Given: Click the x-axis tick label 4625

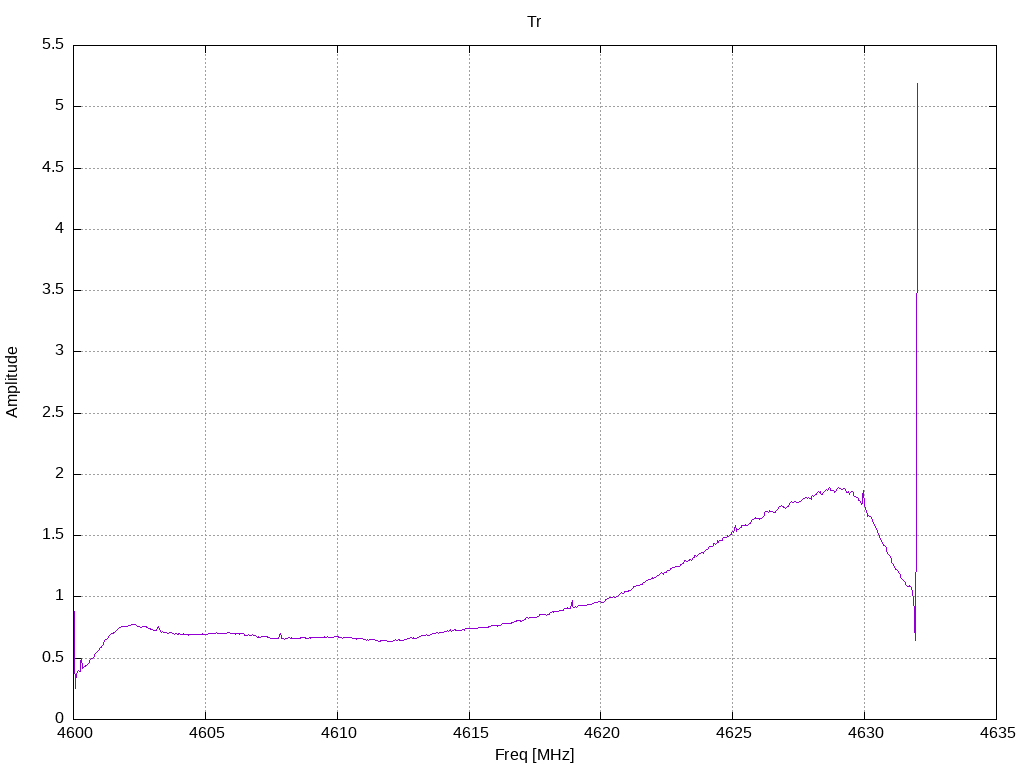Looking at the screenshot, I should pos(733,733).
